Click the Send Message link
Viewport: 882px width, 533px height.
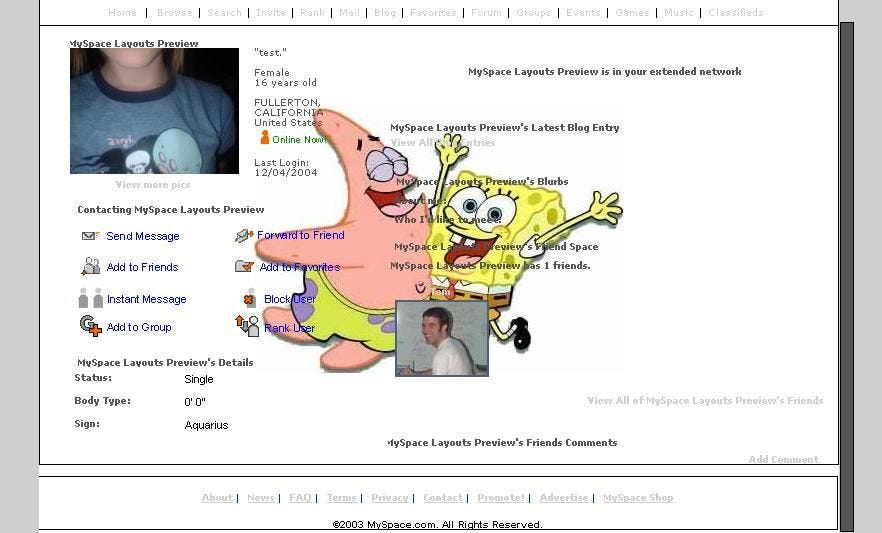(x=143, y=236)
